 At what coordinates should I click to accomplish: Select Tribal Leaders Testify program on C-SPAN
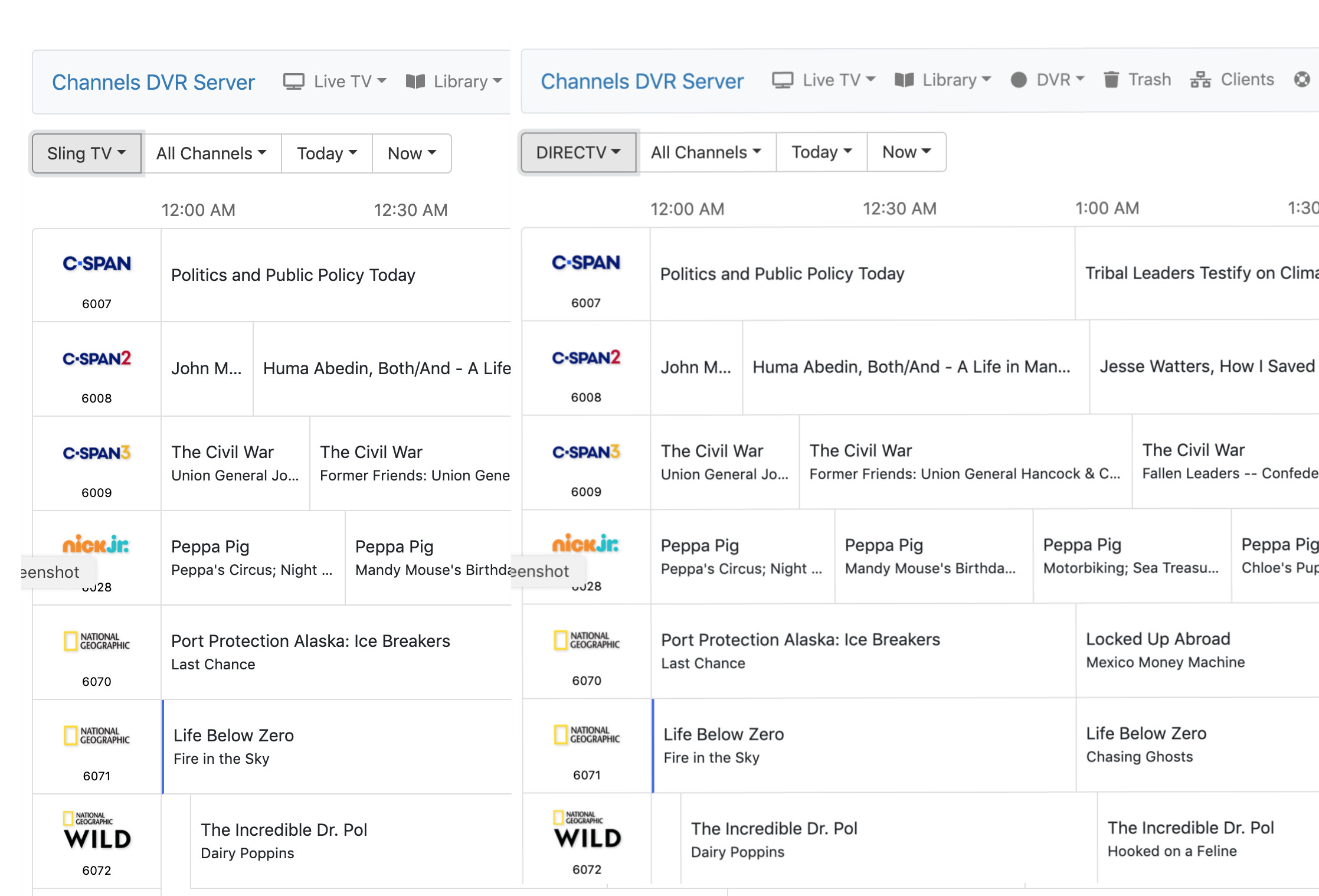[x=1198, y=273]
